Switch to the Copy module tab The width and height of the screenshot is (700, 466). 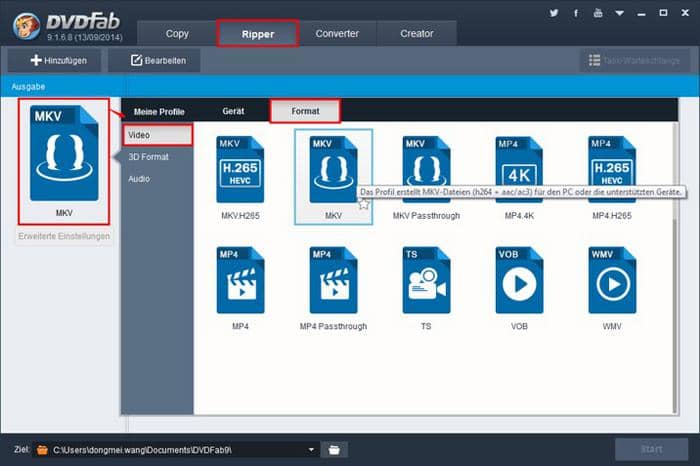point(177,33)
